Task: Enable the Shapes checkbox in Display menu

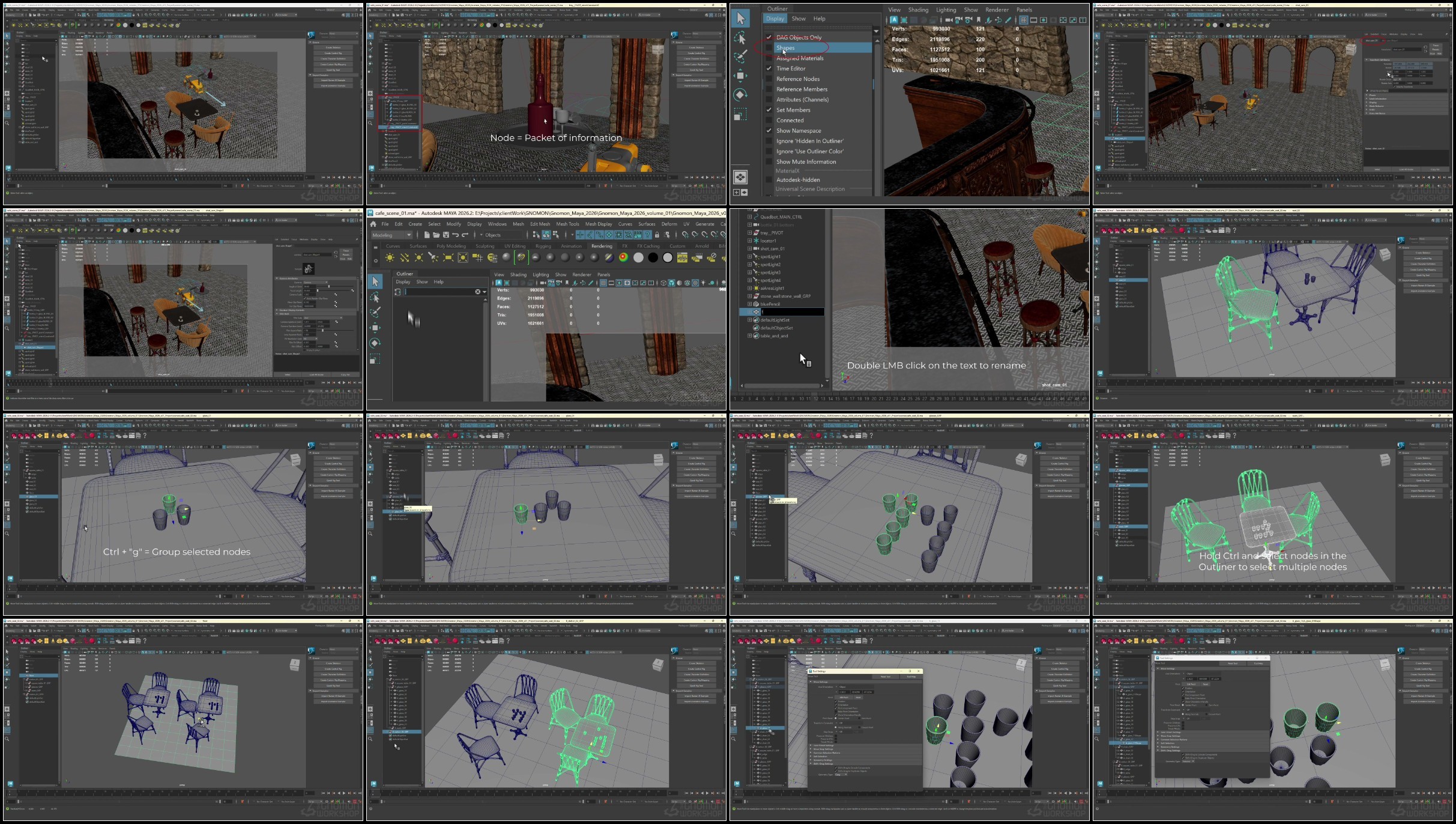Action: tap(769, 47)
